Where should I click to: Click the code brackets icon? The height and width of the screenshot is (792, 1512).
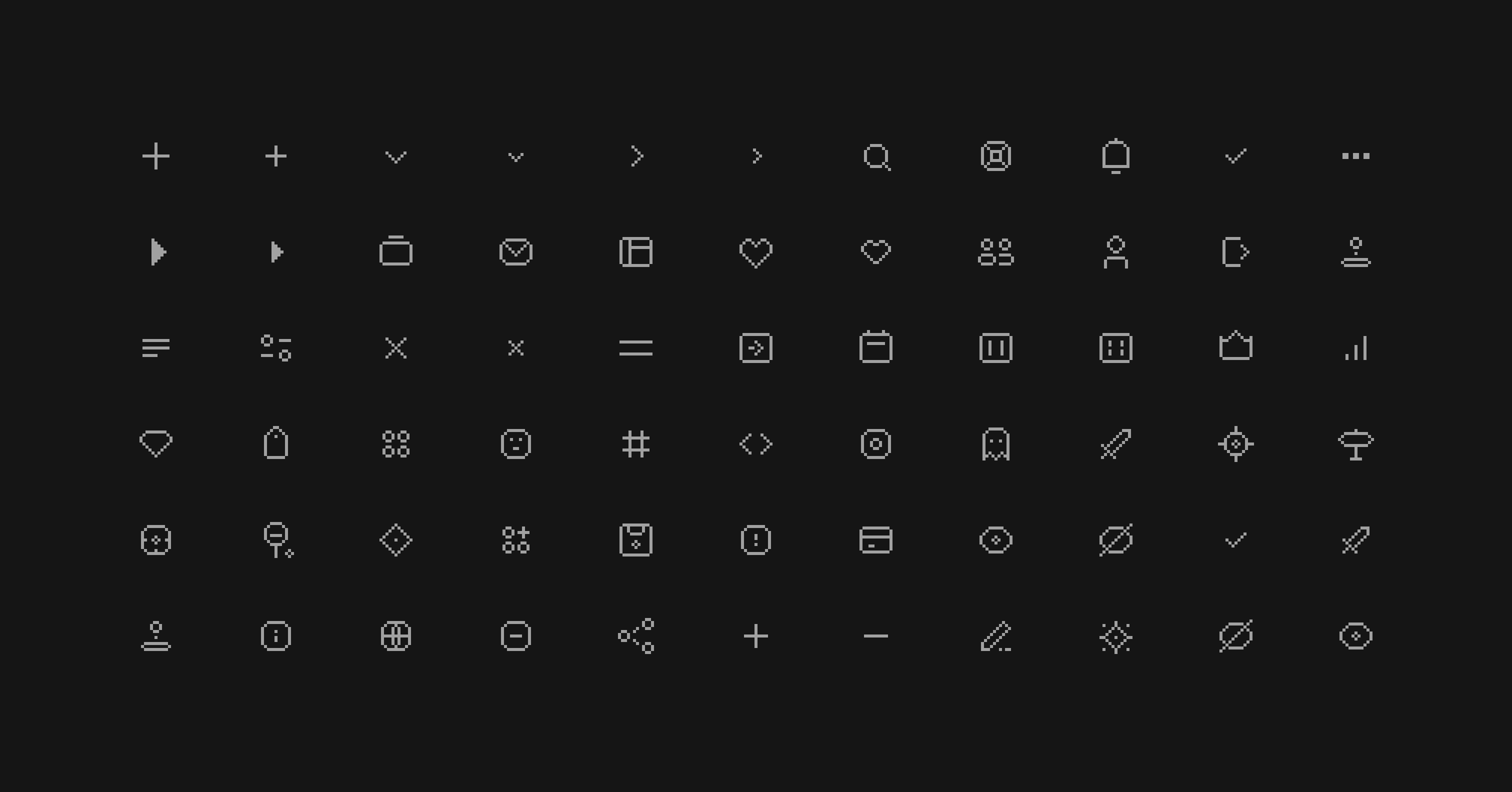(x=756, y=444)
